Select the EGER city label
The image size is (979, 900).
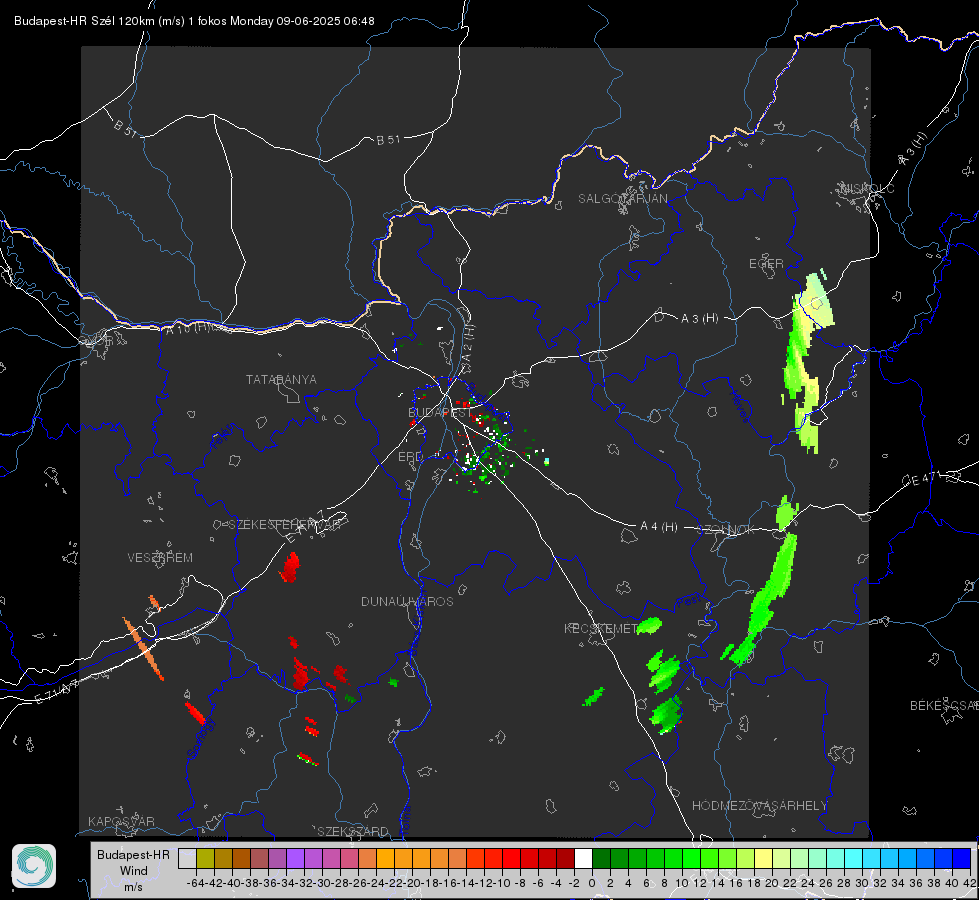[766, 264]
